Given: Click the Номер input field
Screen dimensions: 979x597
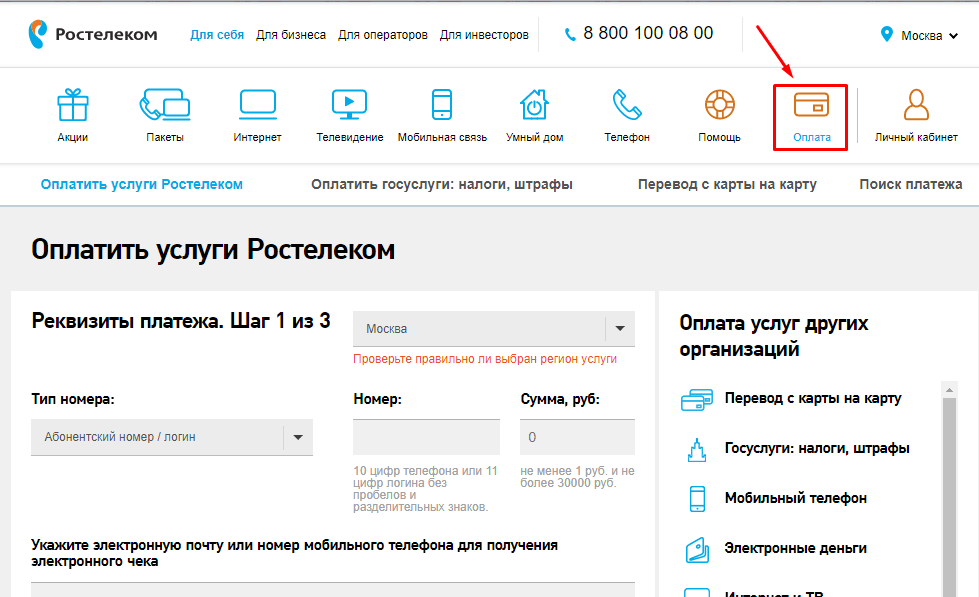Looking at the screenshot, I should pyautogui.click(x=426, y=437).
